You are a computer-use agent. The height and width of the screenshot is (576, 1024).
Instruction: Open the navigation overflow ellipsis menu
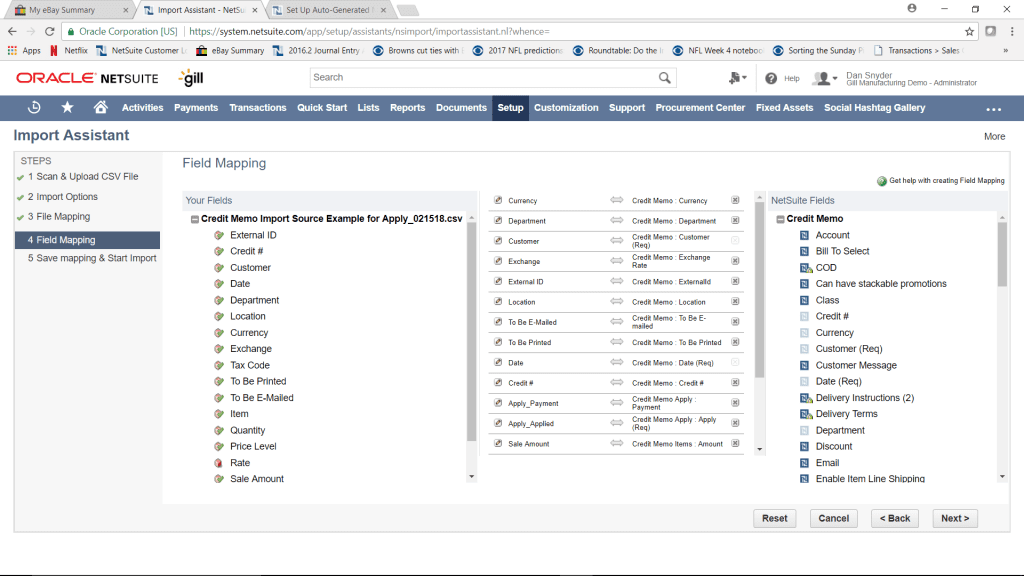coord(993,109)
